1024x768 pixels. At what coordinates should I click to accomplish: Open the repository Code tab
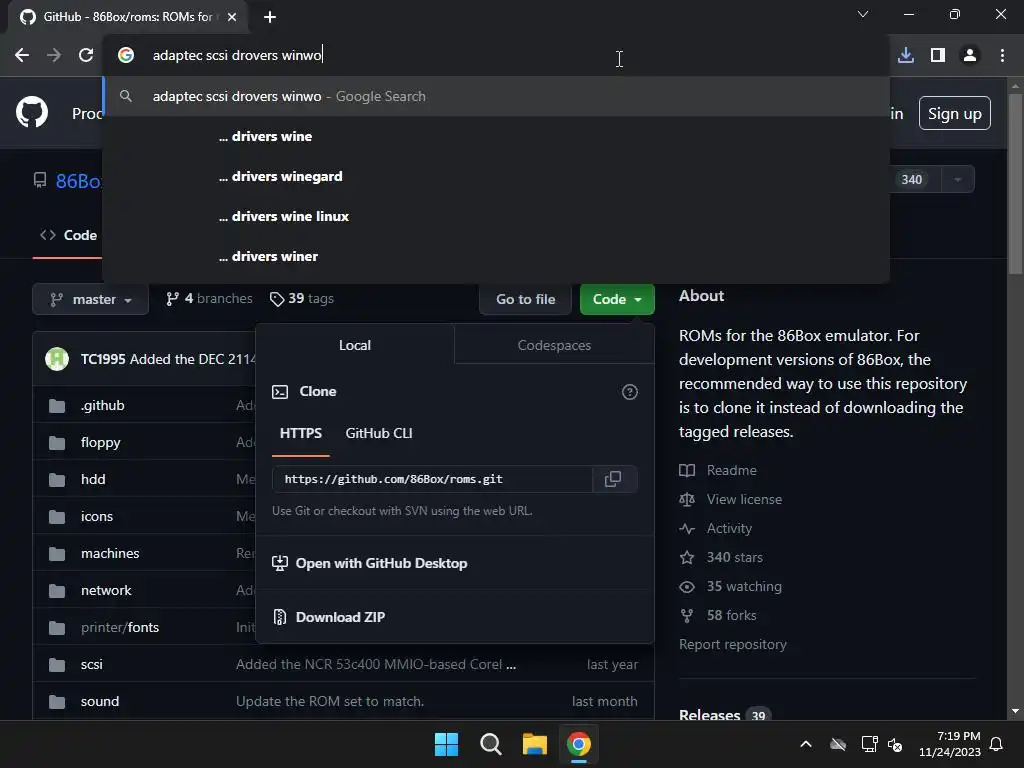pos(69,235)
